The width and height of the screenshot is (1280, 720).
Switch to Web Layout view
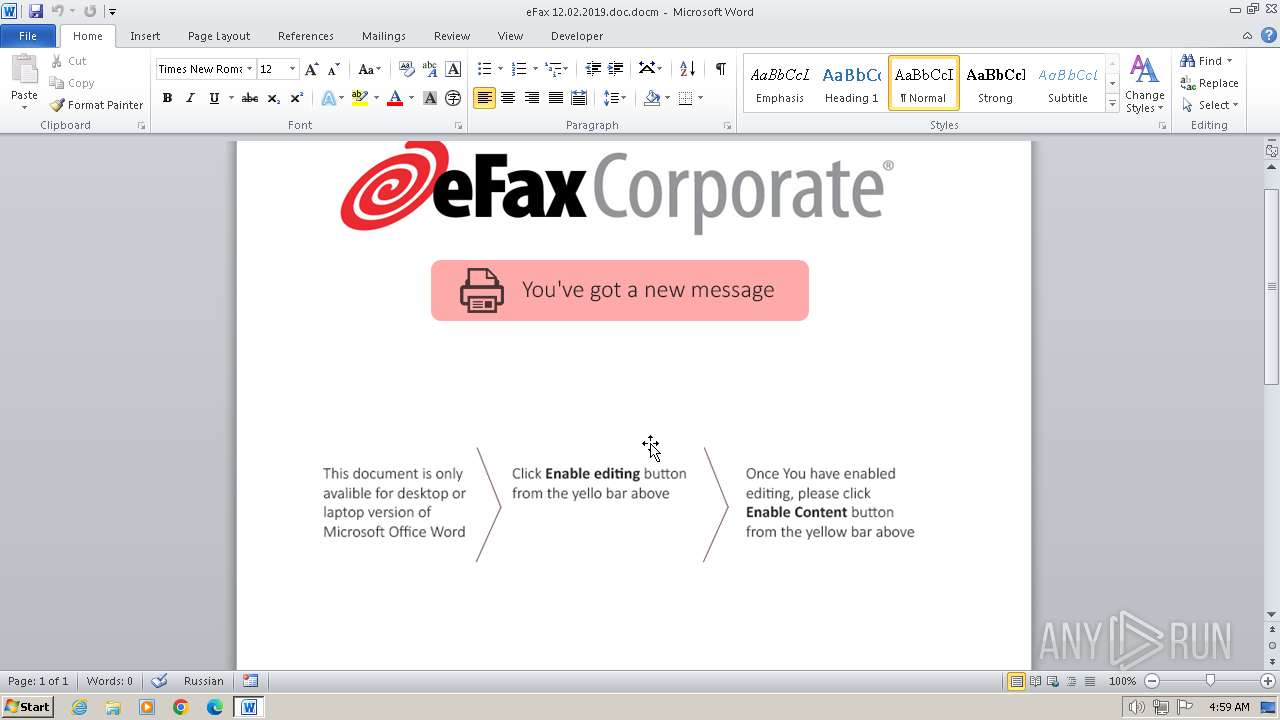tap(1053, 681)
